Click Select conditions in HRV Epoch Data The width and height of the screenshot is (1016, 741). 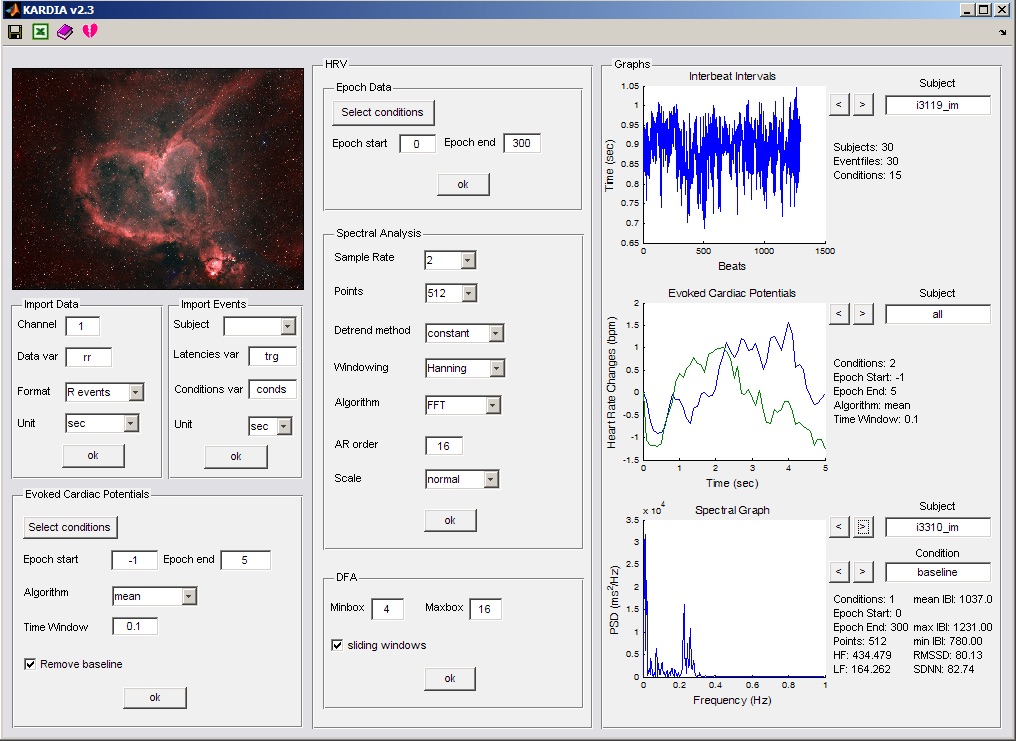tap(382, 112)
